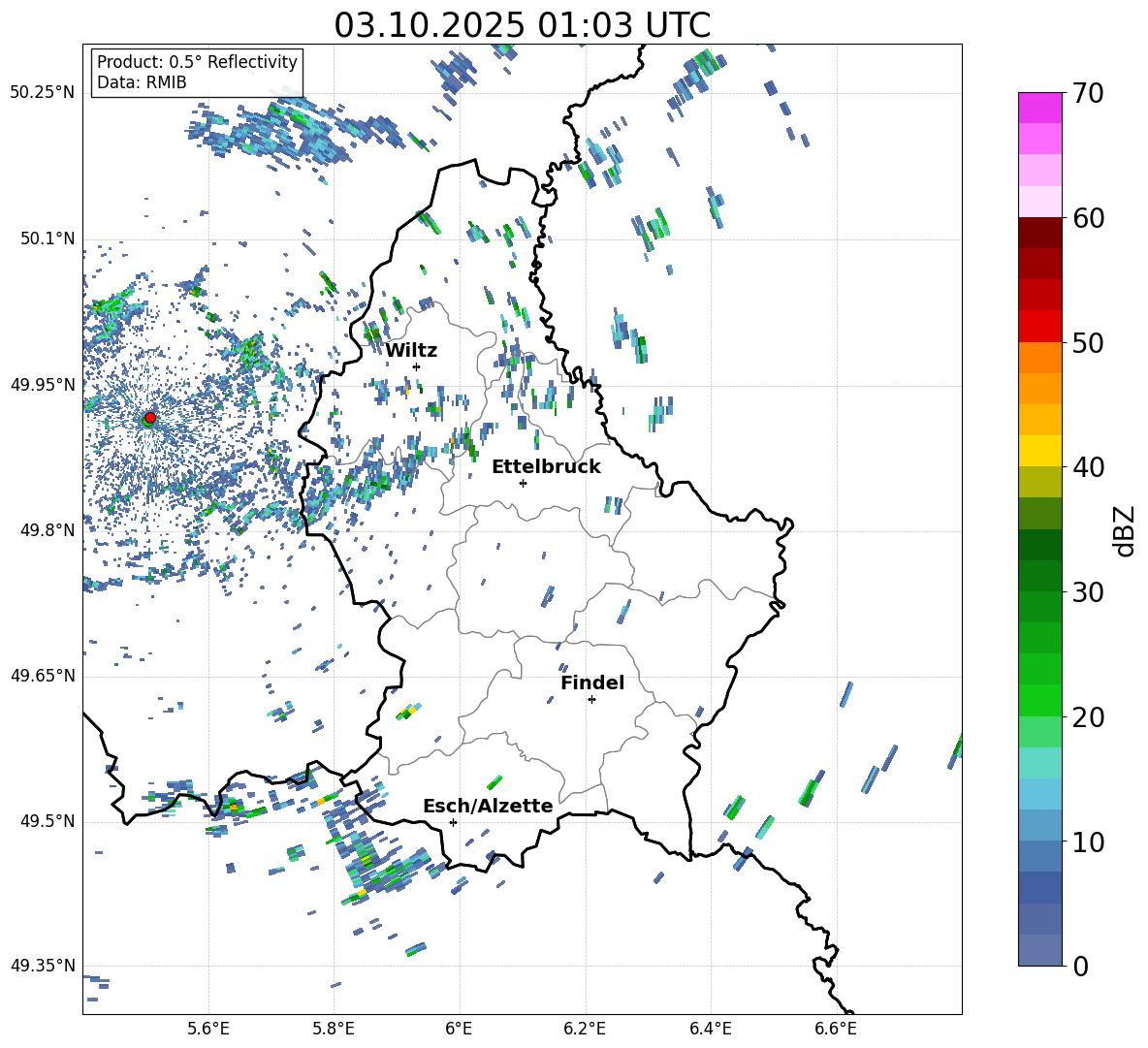
Task: Select the Esch/Alzette station cross marker
Action: [453, 822]
